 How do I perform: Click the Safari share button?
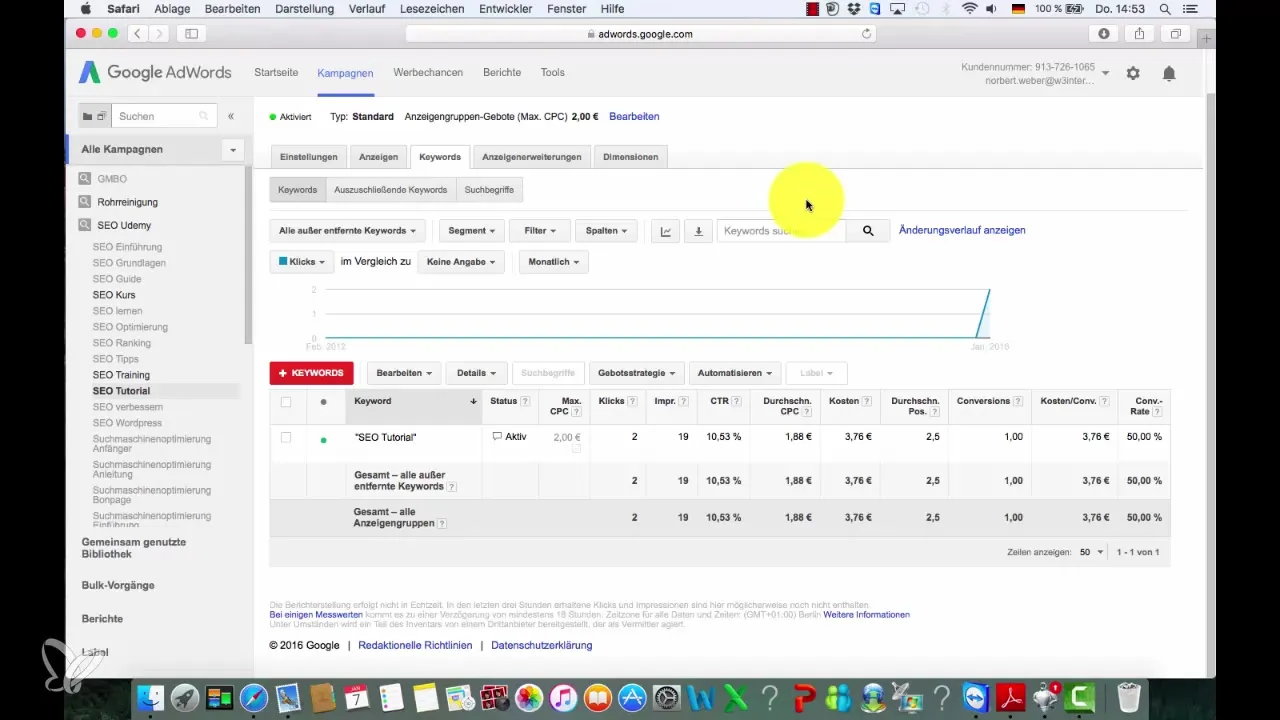click(x=1140, y=33)
